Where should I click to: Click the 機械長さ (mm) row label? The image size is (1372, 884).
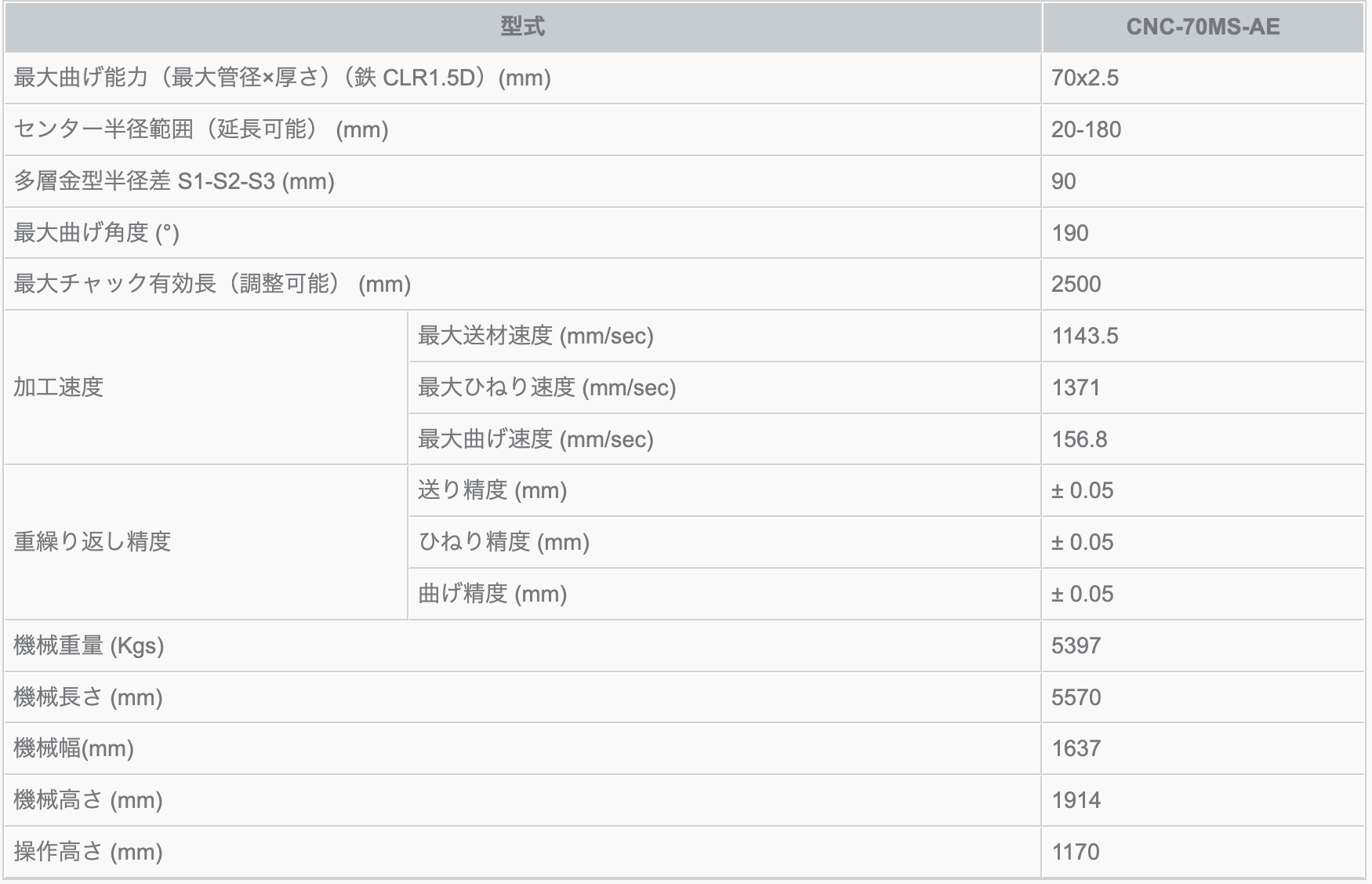(88, 697)
